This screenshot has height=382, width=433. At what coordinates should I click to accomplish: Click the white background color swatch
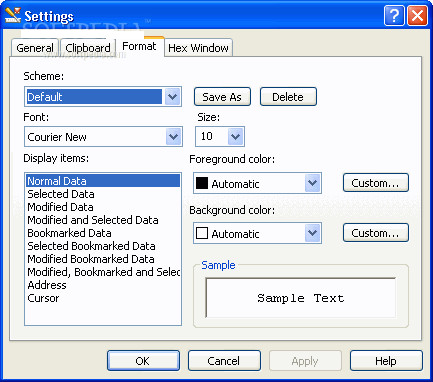[x=202, y=233]
